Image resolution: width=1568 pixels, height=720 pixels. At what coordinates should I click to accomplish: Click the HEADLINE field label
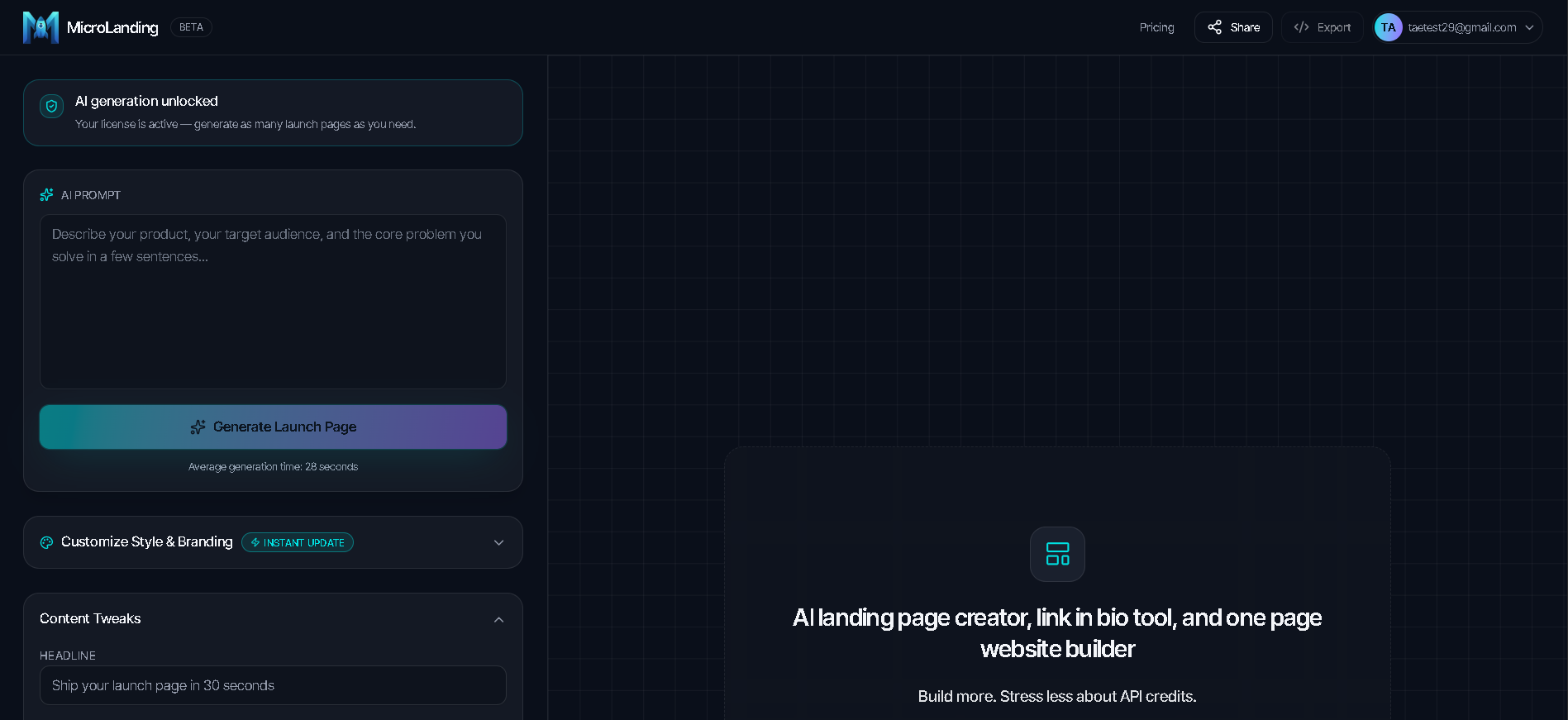(68, 656)
